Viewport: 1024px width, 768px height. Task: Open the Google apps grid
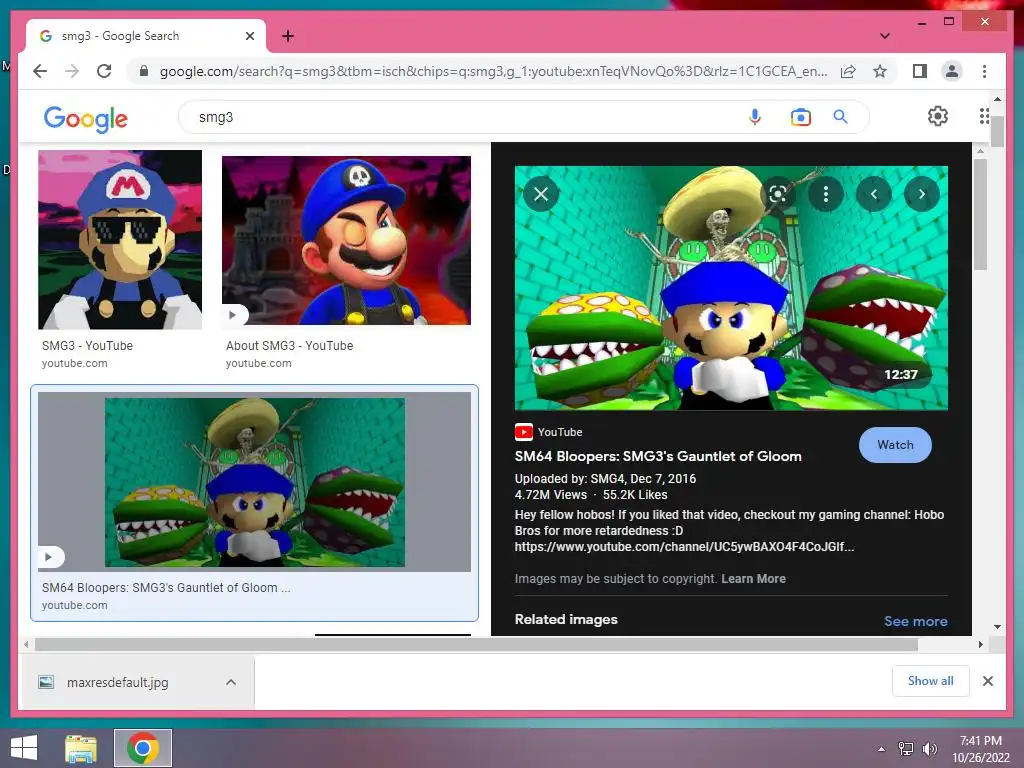click(984, 116)
